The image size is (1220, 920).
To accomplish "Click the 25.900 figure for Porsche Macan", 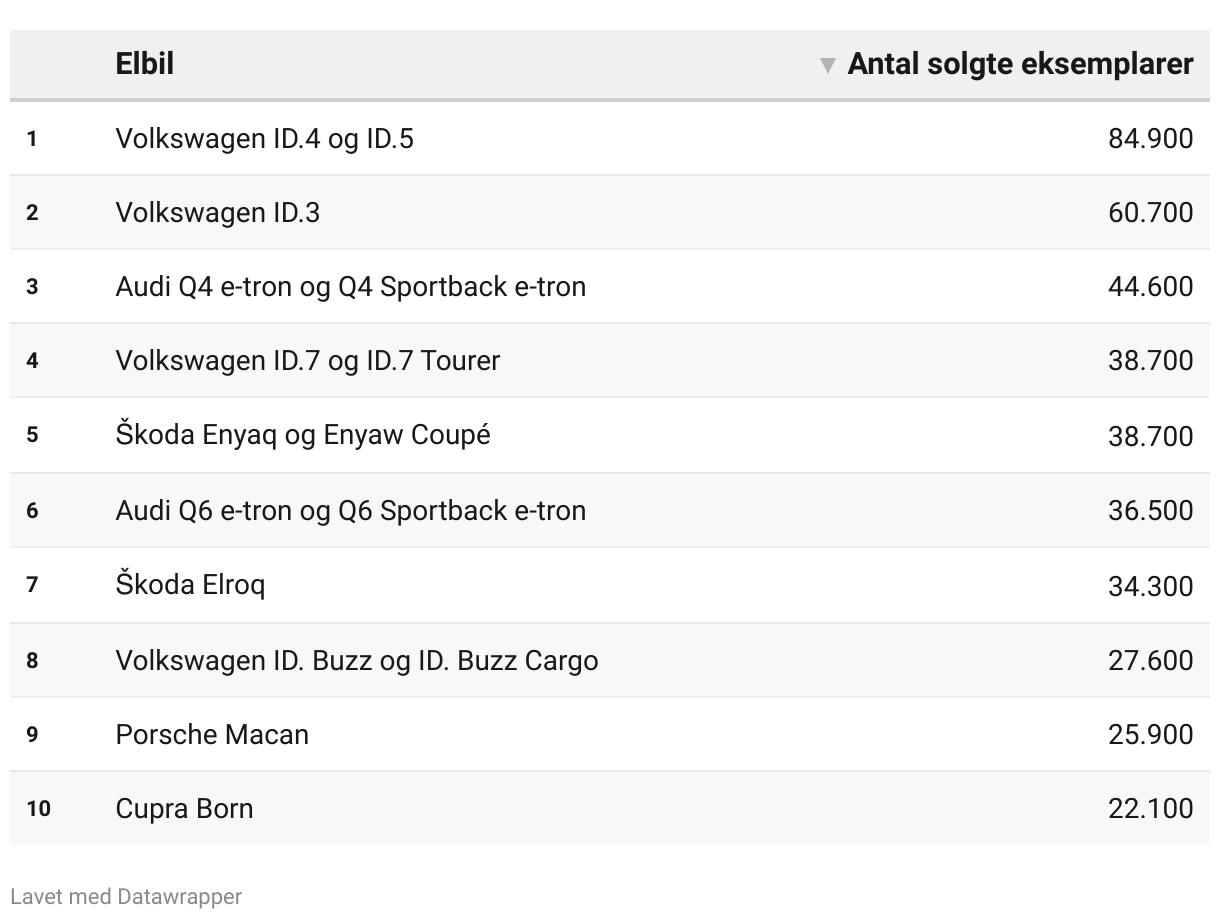I will pos(1151,734).
